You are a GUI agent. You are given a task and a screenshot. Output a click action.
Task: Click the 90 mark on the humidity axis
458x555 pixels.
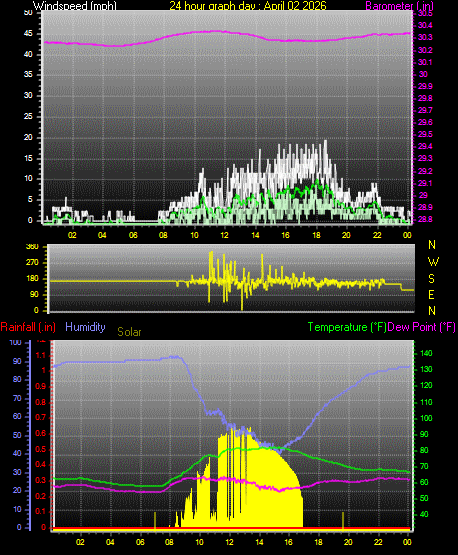pyautogui.click(x=17, y=361)
